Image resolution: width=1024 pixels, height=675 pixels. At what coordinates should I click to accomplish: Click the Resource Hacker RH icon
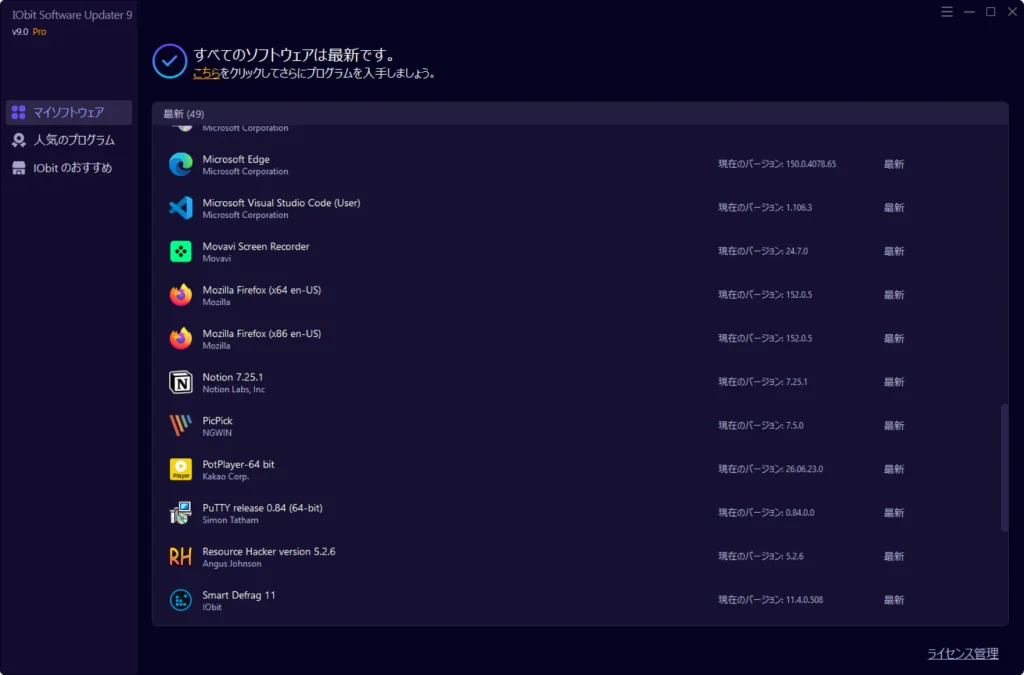(181, 556)
